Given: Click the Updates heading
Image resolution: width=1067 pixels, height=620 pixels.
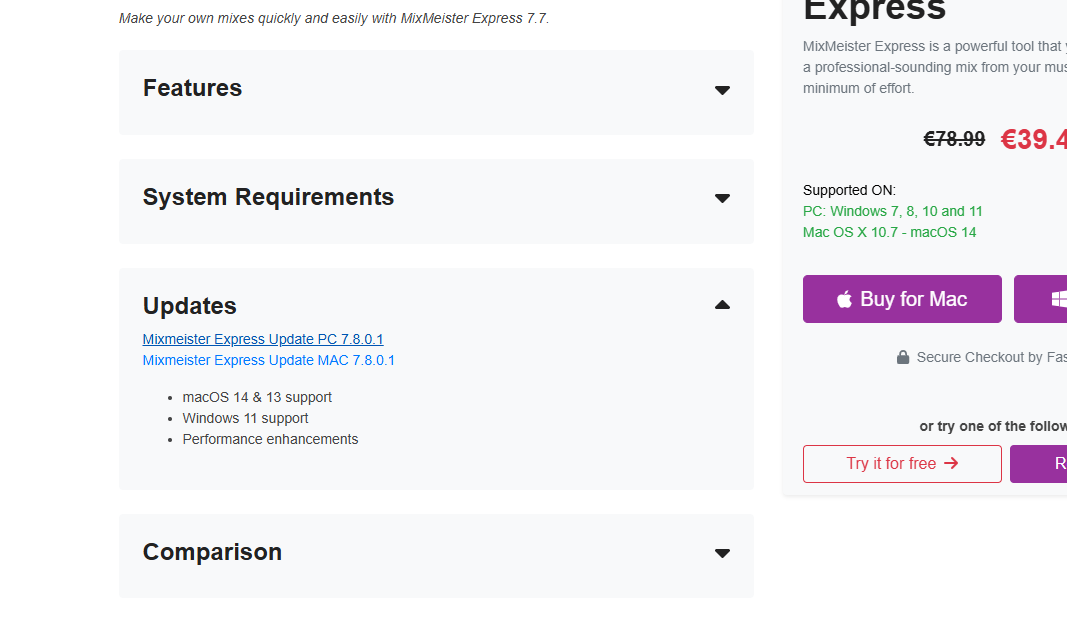Looking at the screenshot, I should pos(190,306).
